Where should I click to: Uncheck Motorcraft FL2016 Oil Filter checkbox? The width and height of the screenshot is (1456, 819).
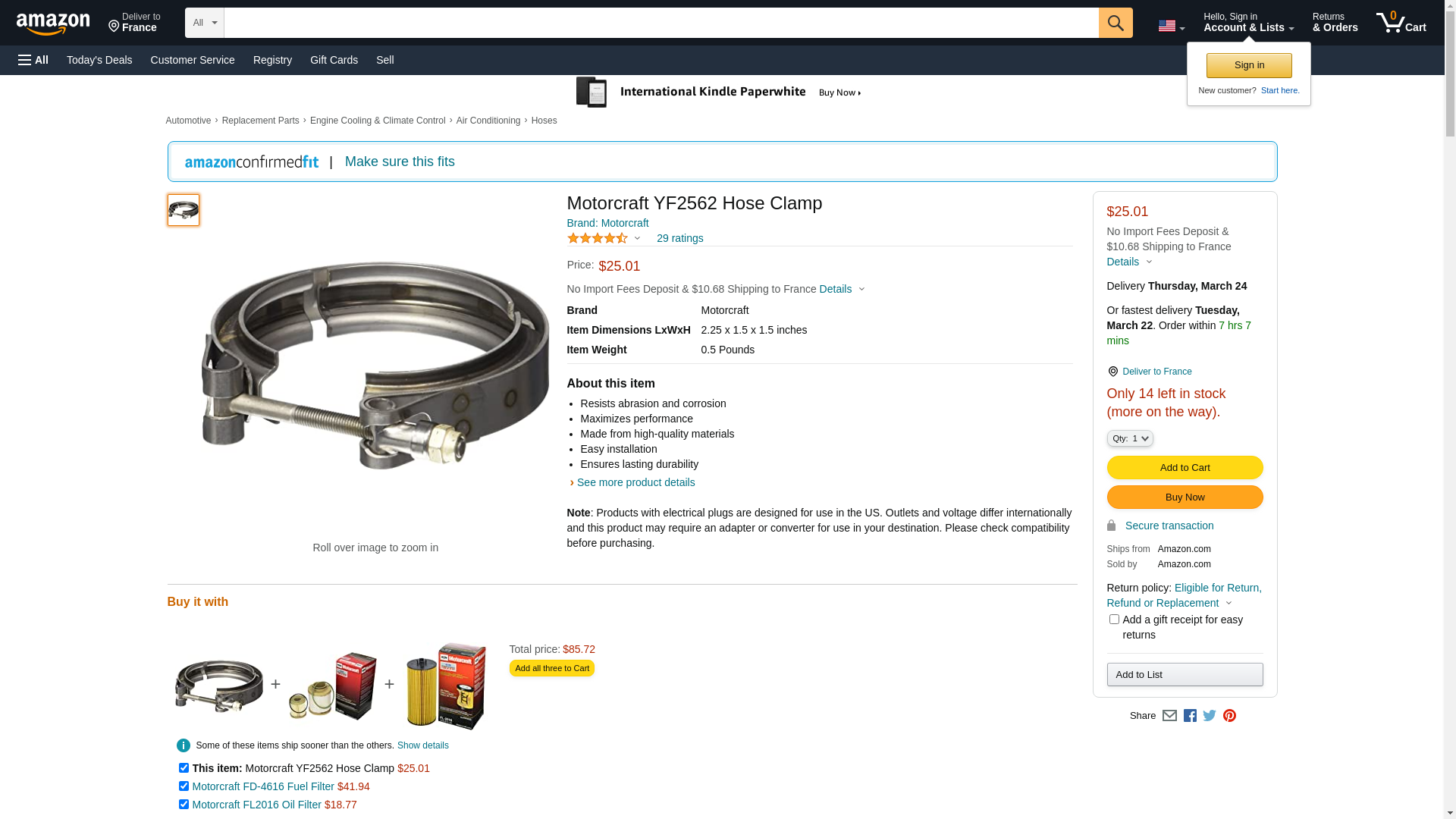(x=184, y=805)
